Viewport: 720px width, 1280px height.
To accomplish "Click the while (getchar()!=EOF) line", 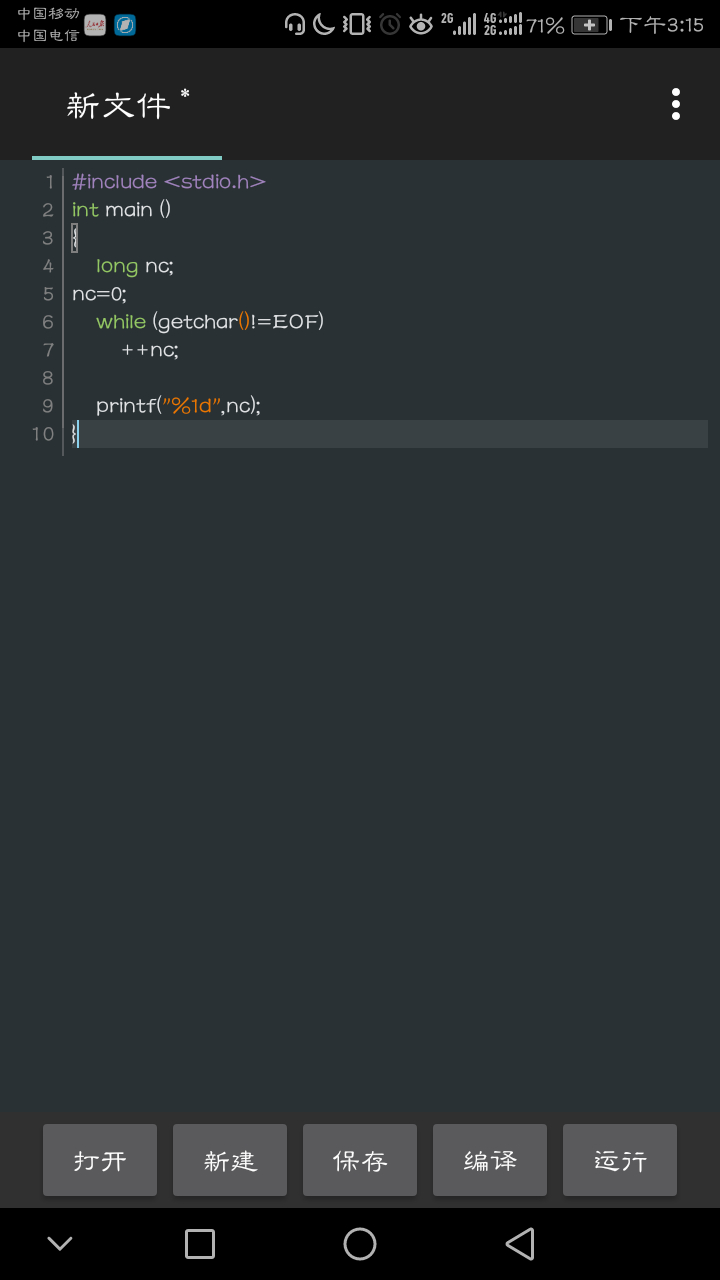I will (x=210, y=322).
